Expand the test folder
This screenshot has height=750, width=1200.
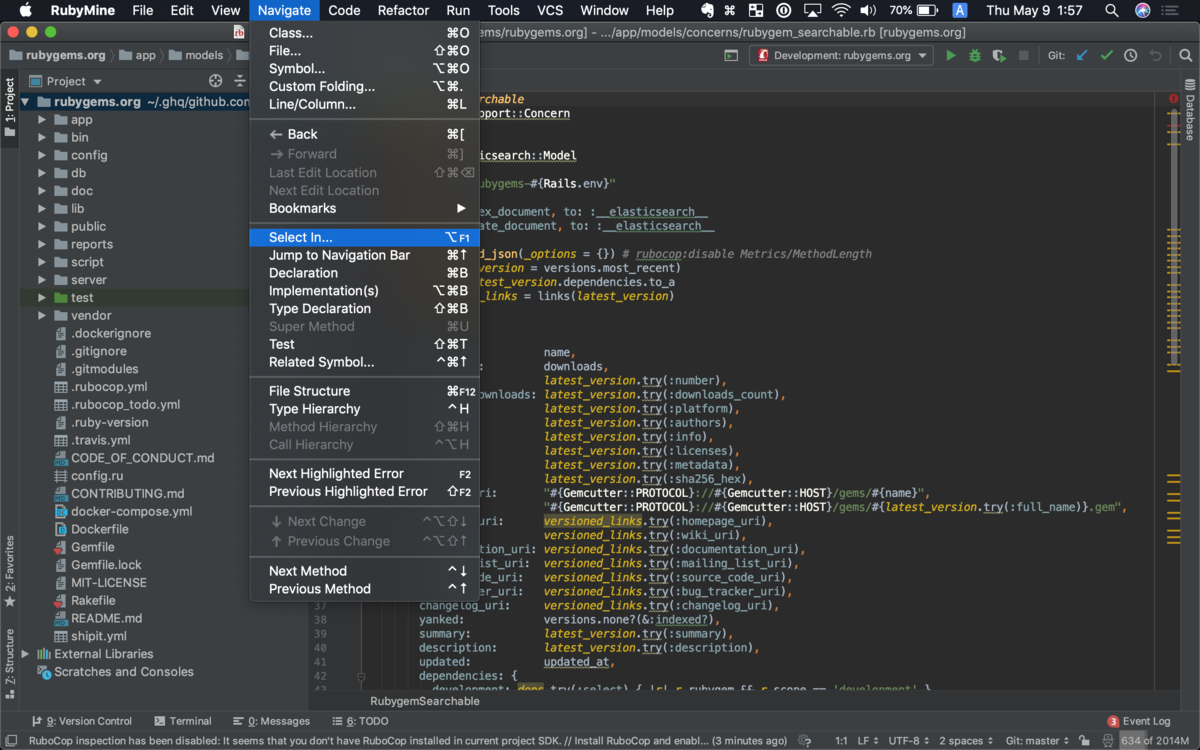click(42, 298)
